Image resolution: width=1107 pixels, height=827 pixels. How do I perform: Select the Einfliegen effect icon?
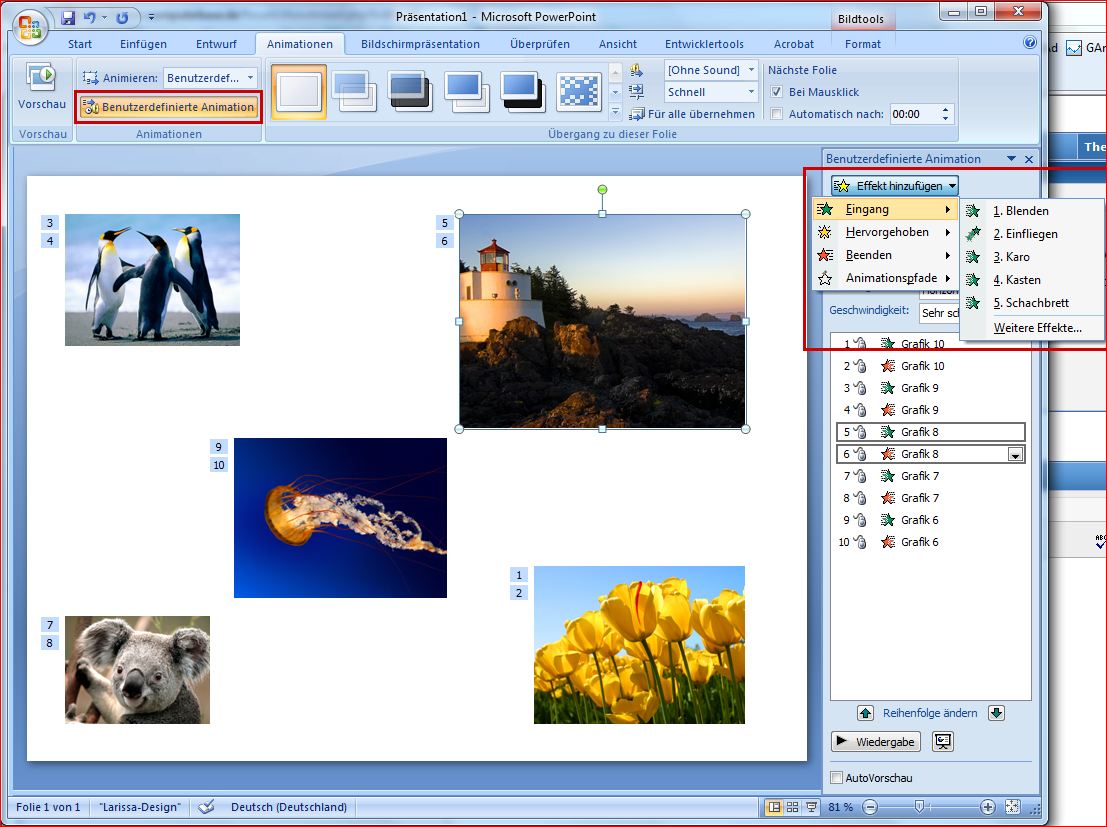pos(973,234)
